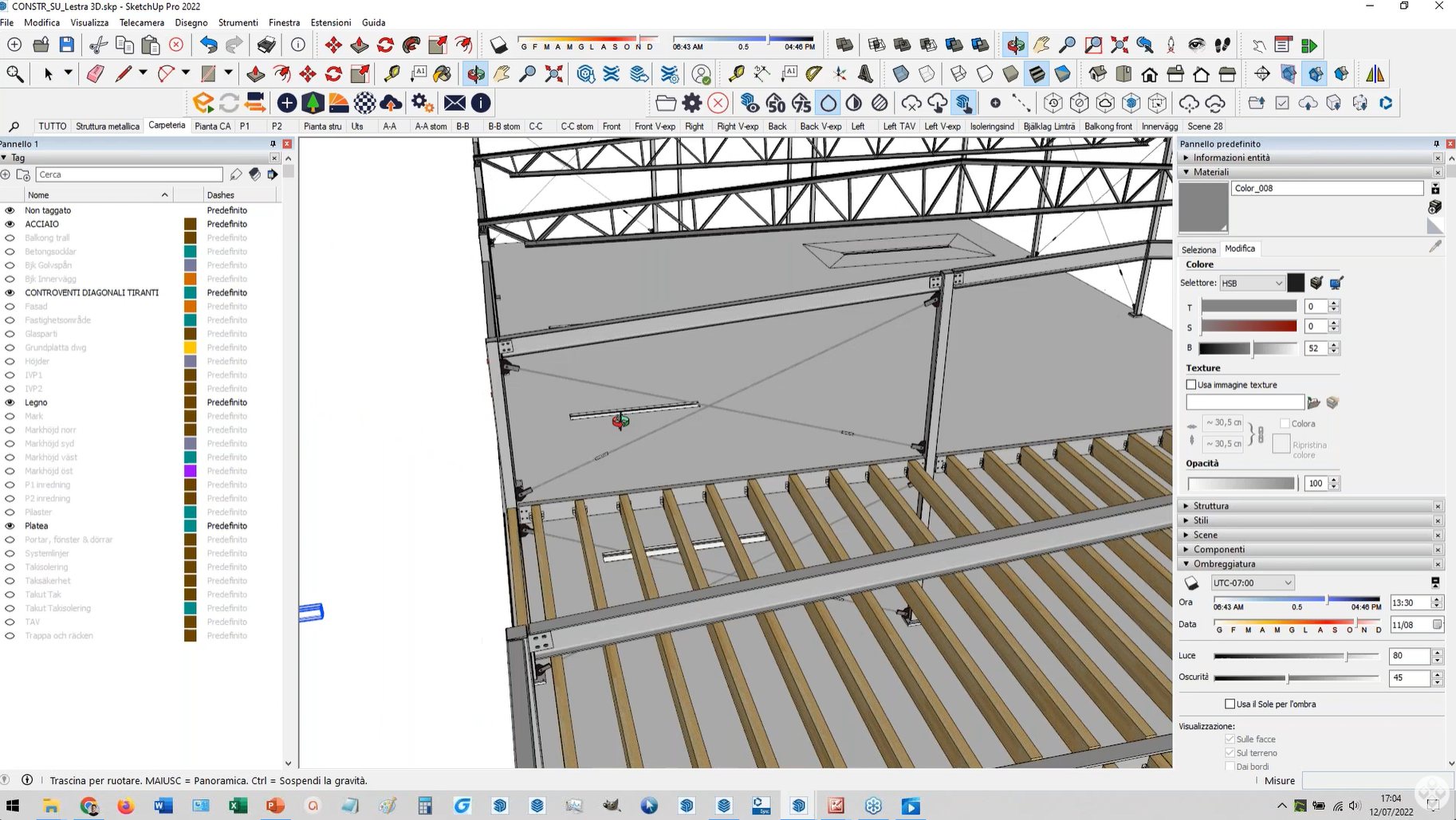Choose the Paint Bucket tool
The image size is (1456, 820).
tap(443, 74)
